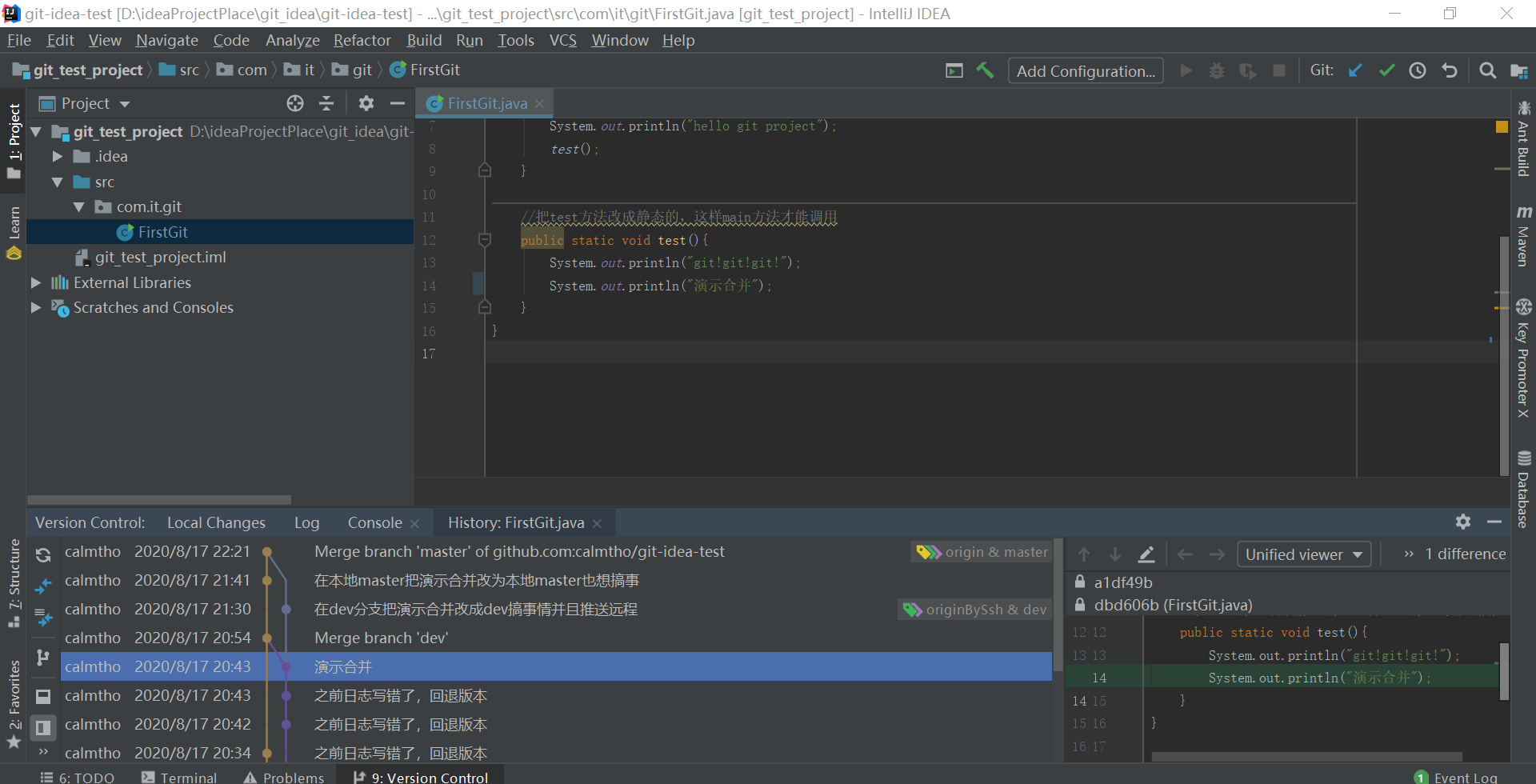Click Show Diff blue arrows icon
Viewport: 1536px width, 784px height.
tap(43, 586)
